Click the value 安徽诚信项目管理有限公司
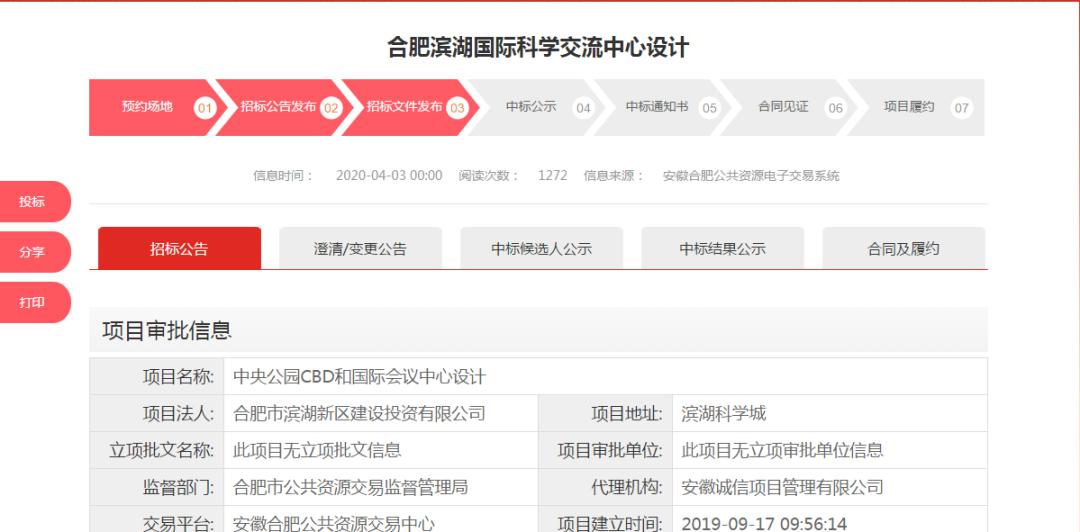The width and height of the screenshot is (1080, 532). click(x=782, y=488)
